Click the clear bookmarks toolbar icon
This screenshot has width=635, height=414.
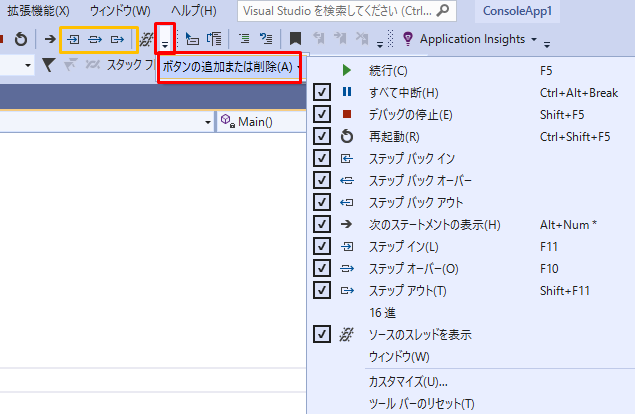[362, 39]
